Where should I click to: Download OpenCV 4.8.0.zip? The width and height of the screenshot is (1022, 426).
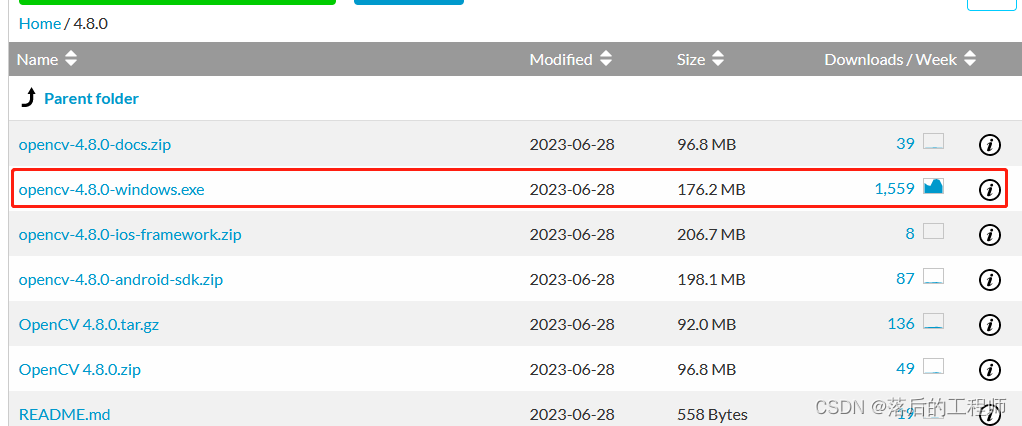(x=80, y=369)
